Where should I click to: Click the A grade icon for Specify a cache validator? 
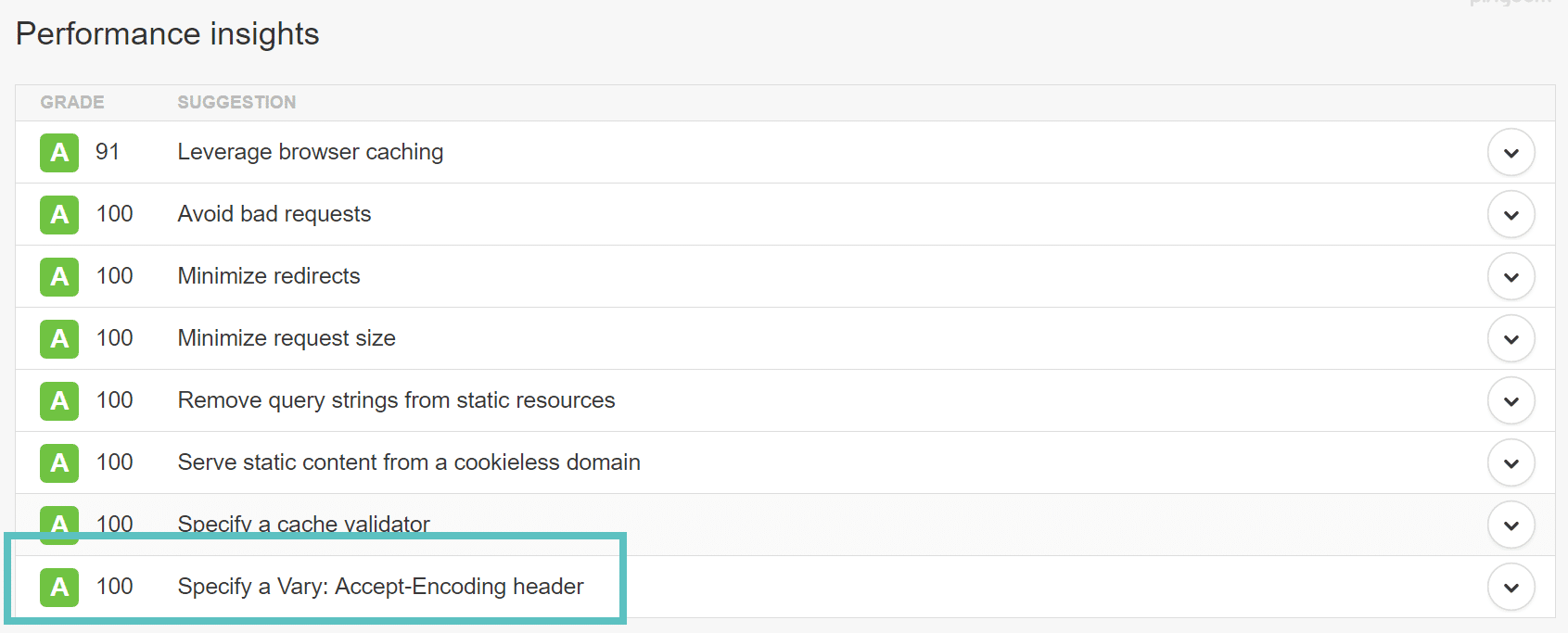pyautogui.click(x=58, y=525)
